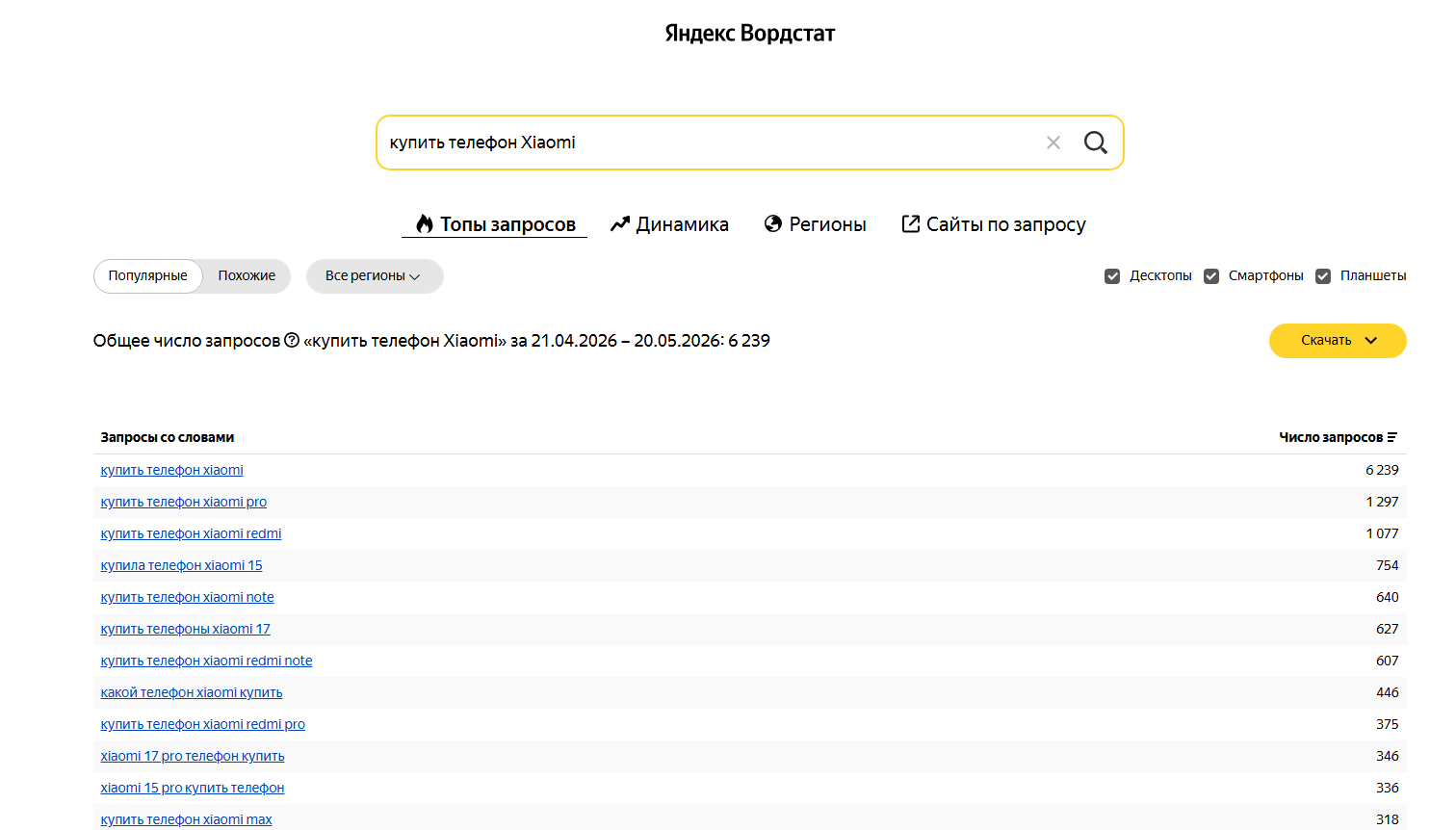Screen dimensions: 1456x830
Task: Uncheck the Планшеты checkbox
Action: coord(1323,276)
